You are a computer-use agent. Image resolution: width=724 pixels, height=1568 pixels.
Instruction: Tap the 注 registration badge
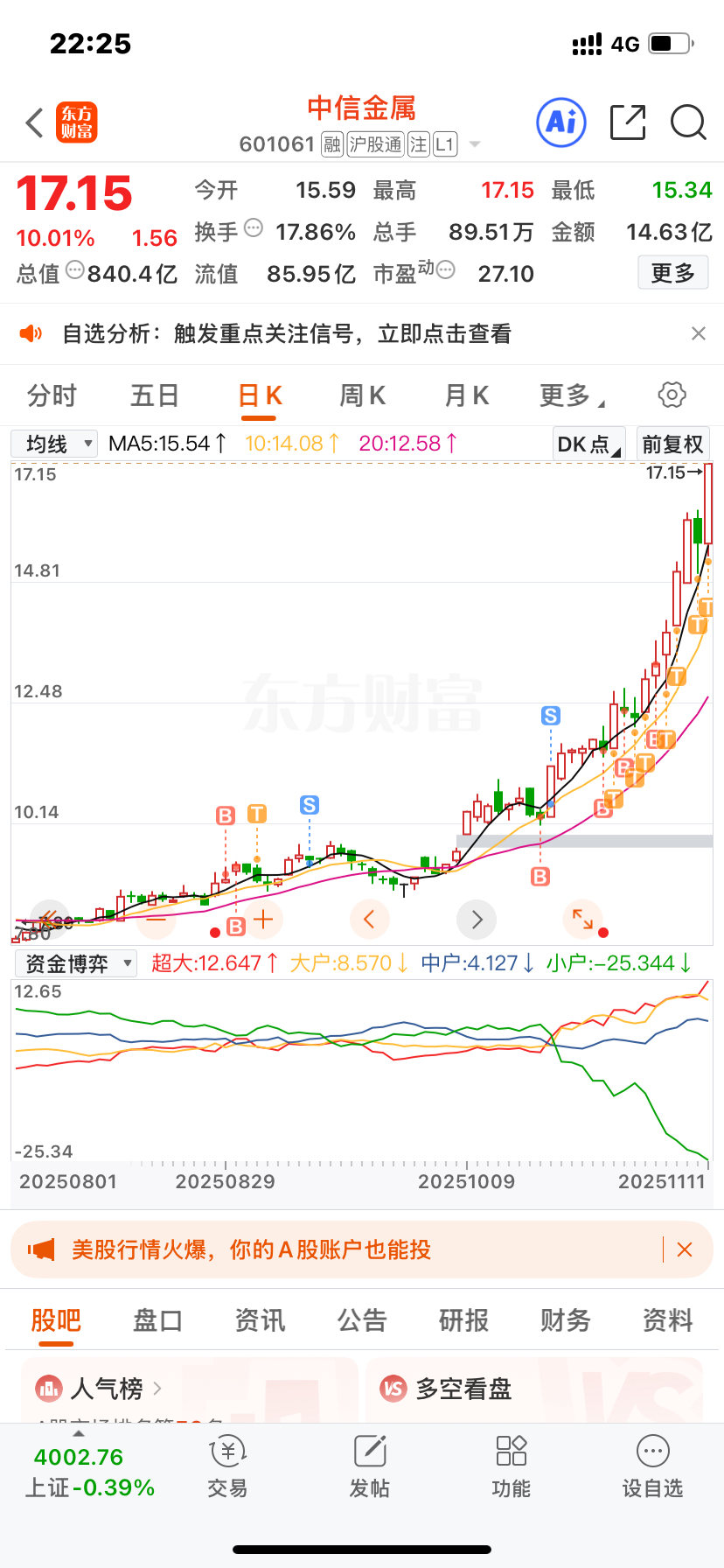418,144
